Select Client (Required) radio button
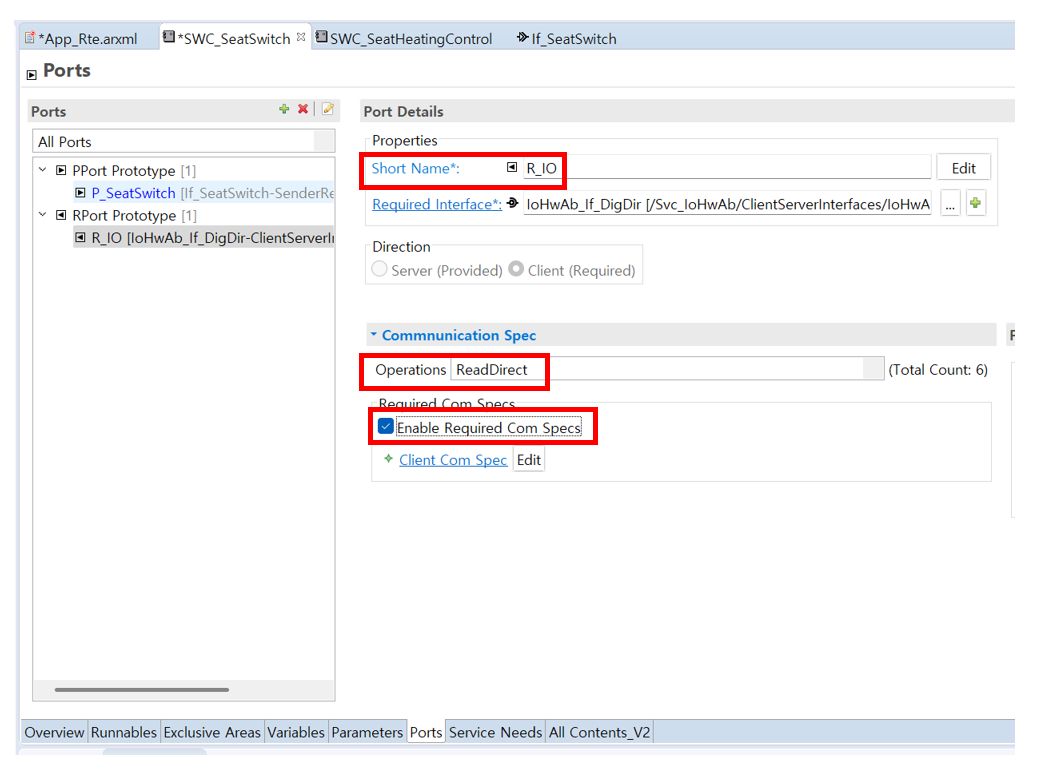The image size is (1037, 774). pos(516,269)
